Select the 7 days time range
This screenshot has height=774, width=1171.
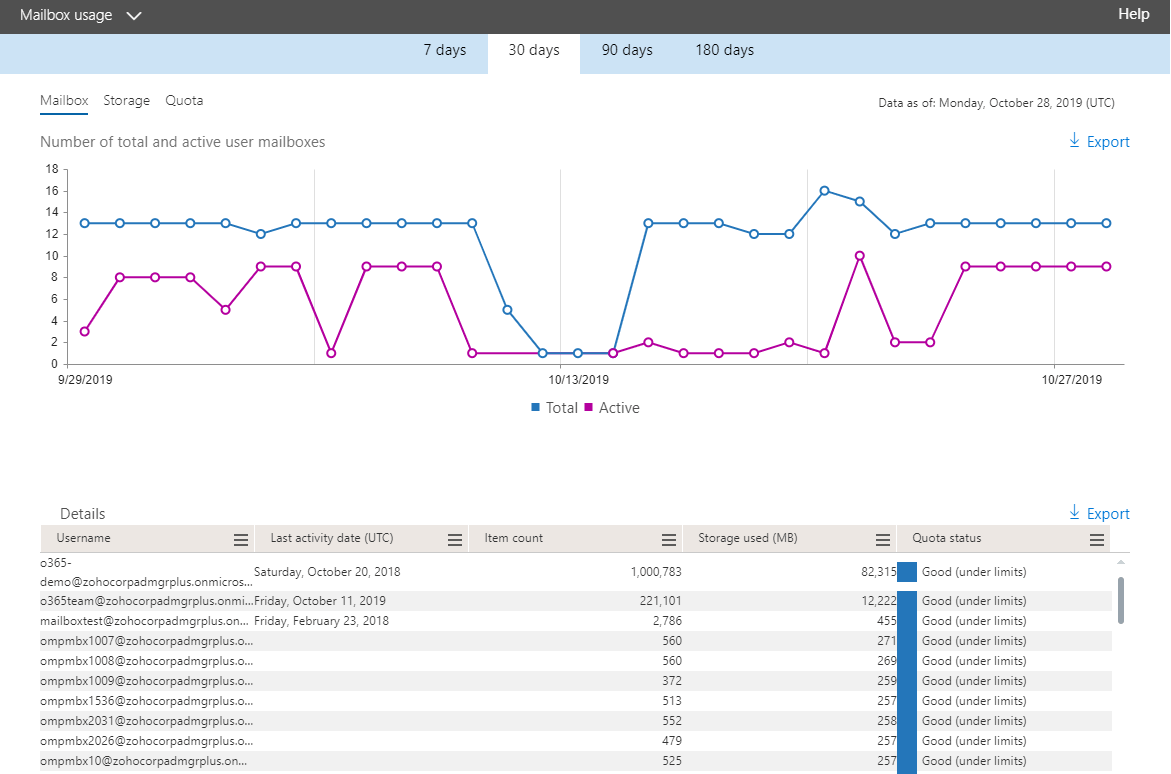pos(444,50)
